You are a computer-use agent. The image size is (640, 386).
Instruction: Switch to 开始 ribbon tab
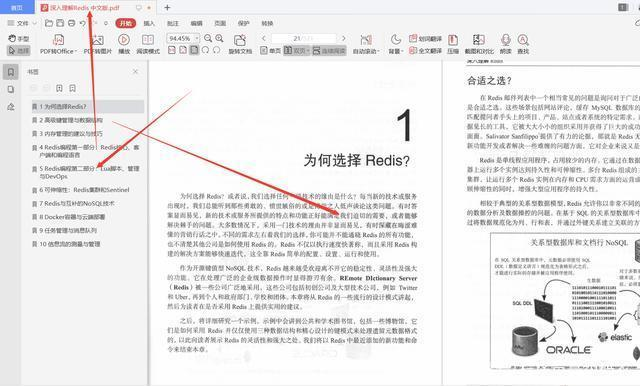126,23
